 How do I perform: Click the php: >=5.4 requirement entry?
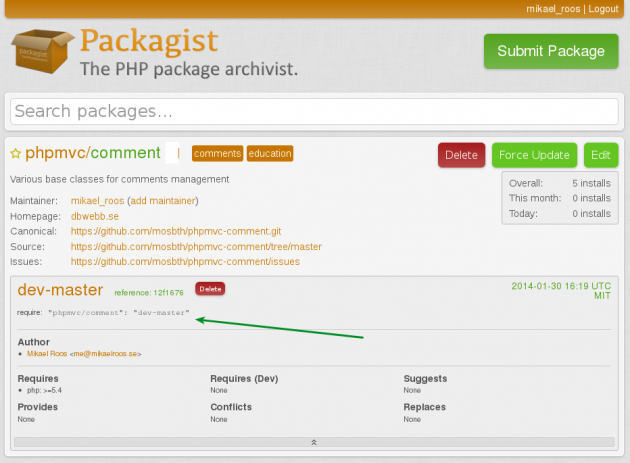pos(44,390)
